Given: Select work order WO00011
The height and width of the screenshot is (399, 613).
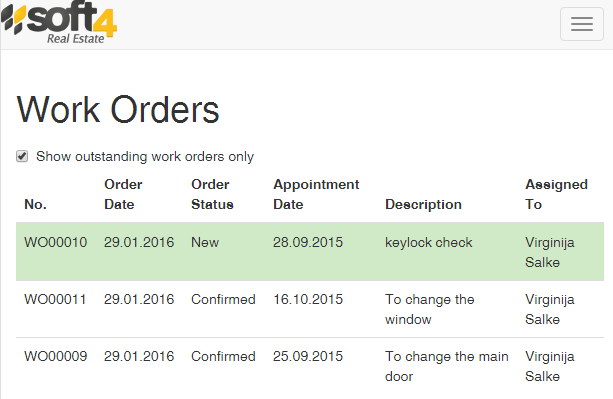Looking at the screenshot, I should tap(55, 299).
